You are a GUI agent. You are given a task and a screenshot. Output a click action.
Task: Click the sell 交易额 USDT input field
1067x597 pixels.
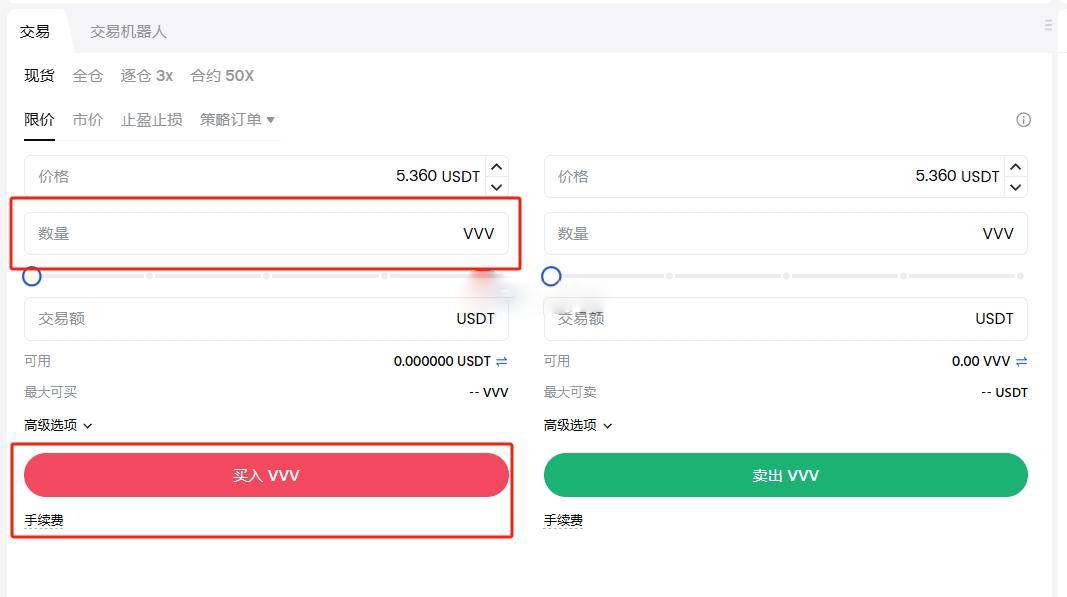click(x=770, y=319)
